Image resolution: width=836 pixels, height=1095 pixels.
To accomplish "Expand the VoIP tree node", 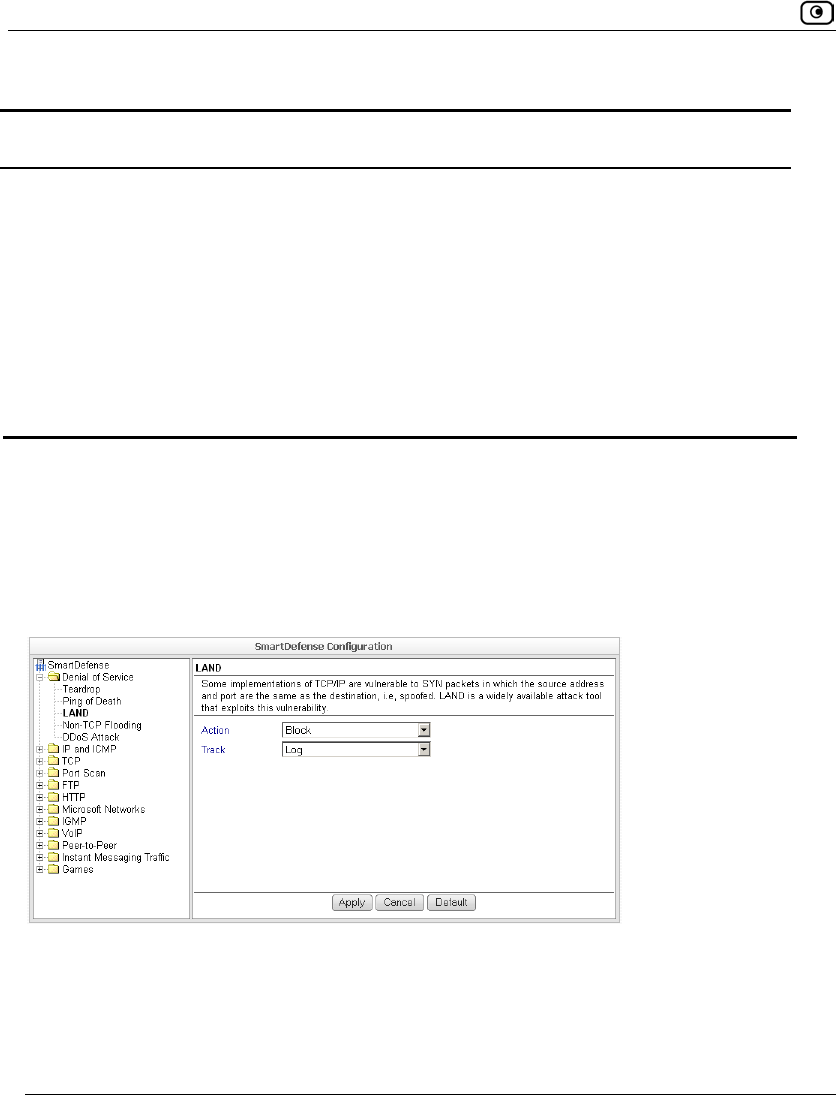I will (41, 833).
